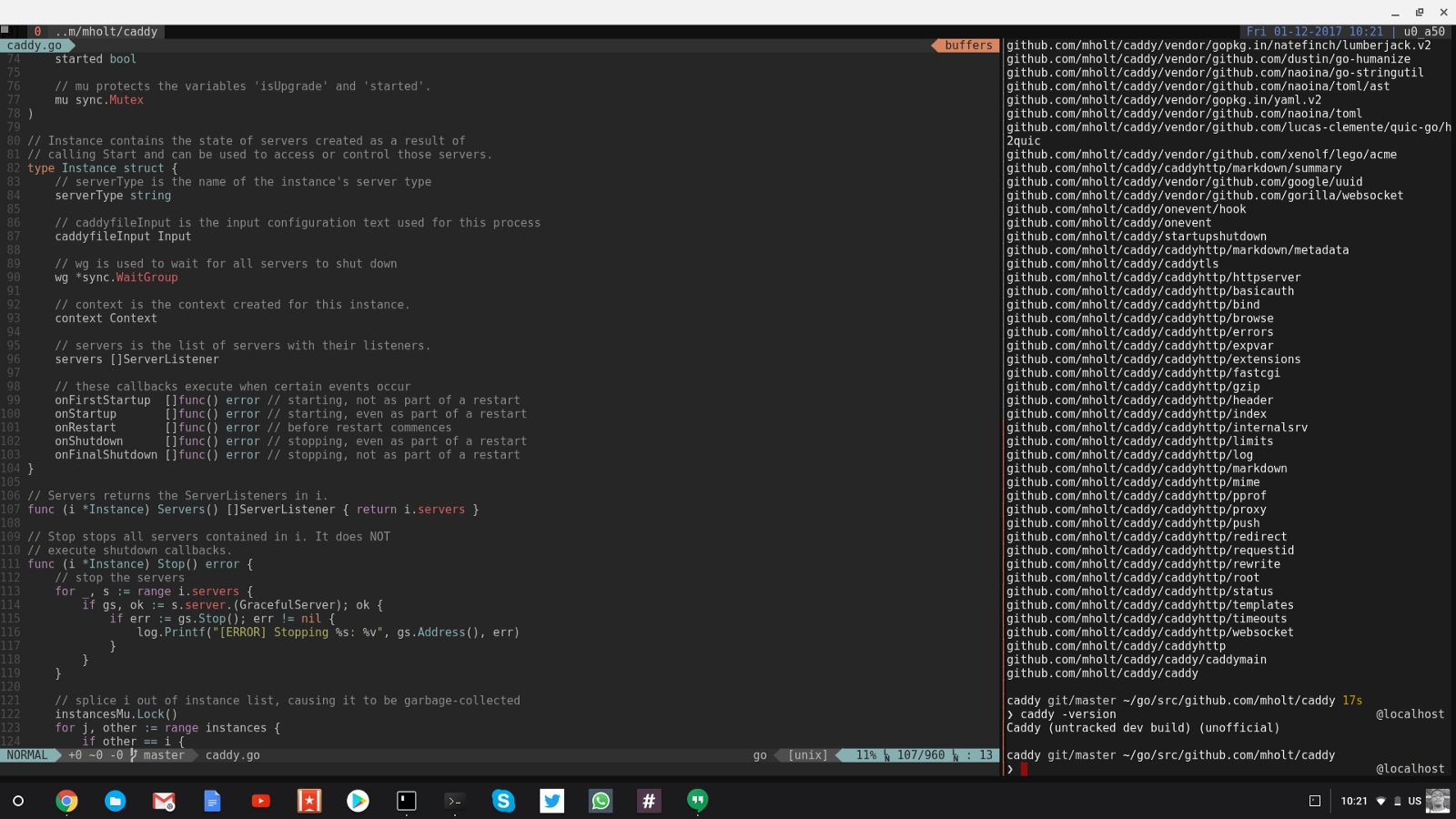Open Gmail from the shelf
Image resolution: width=1456 pixels, height=819 pixels.
pyautogui.click(x=164, y=801)
